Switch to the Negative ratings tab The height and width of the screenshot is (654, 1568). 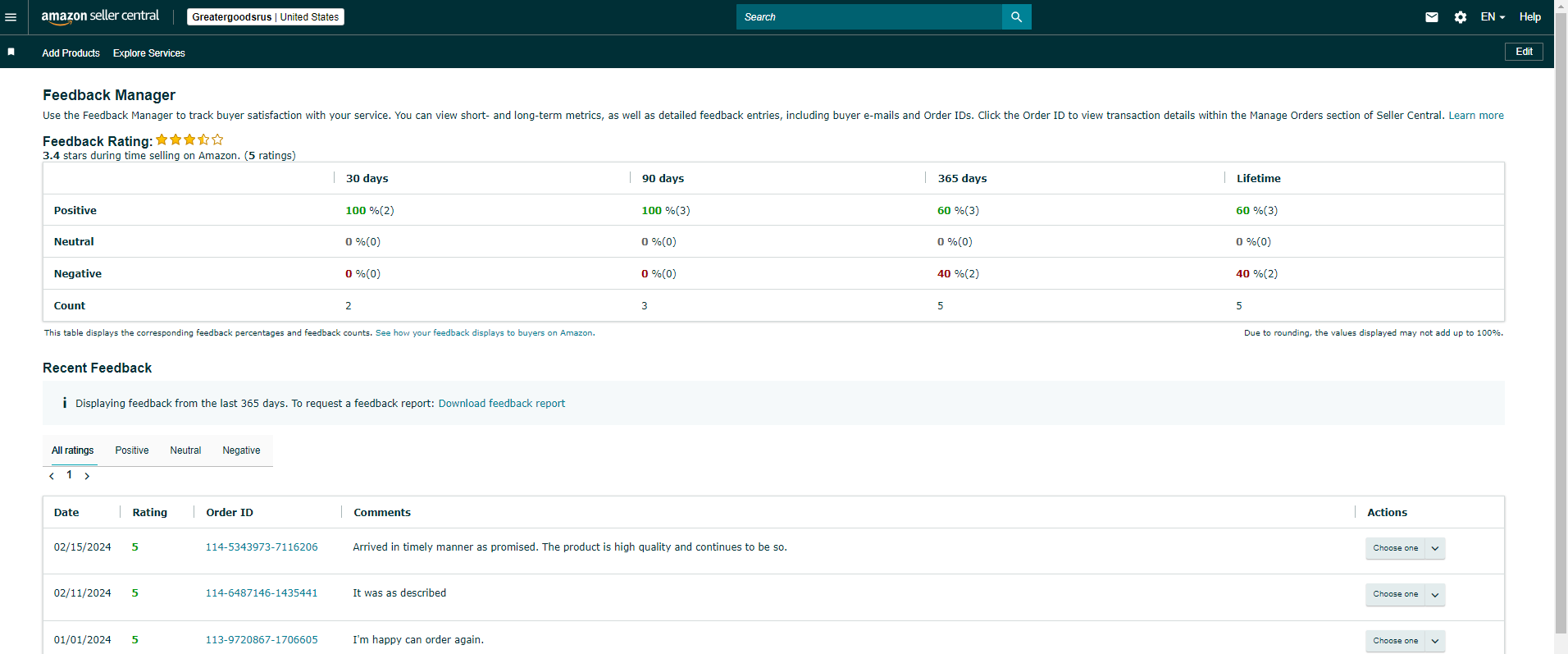(x=241, y=450)
